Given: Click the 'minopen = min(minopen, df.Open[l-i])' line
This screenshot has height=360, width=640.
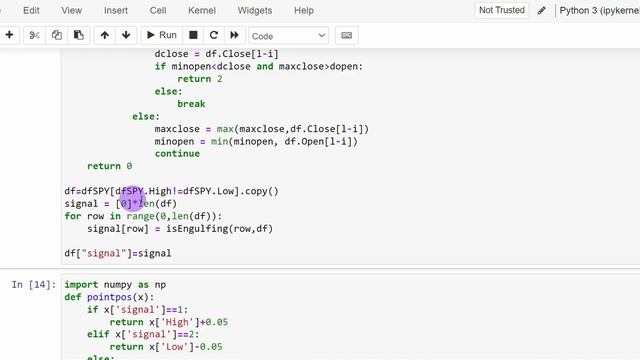Looking at the screenshot, I should [x=256, y=141].
